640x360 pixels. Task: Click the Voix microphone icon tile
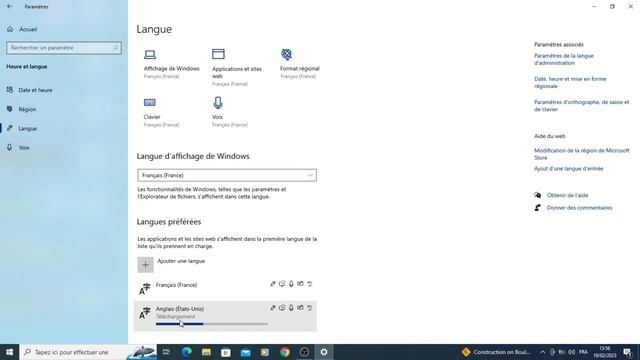(x=218, y=102)
